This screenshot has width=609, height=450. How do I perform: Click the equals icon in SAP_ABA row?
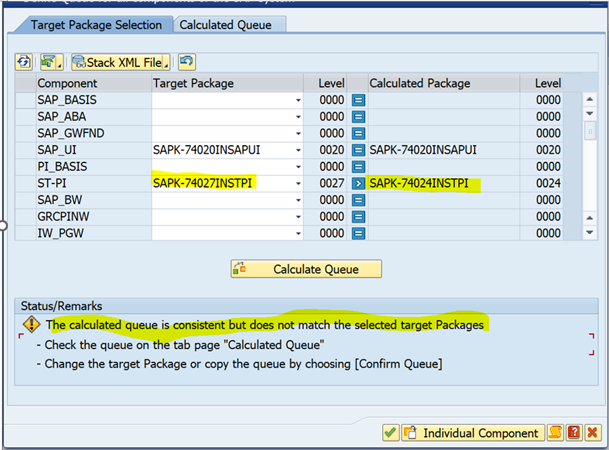tap(358, 117)
